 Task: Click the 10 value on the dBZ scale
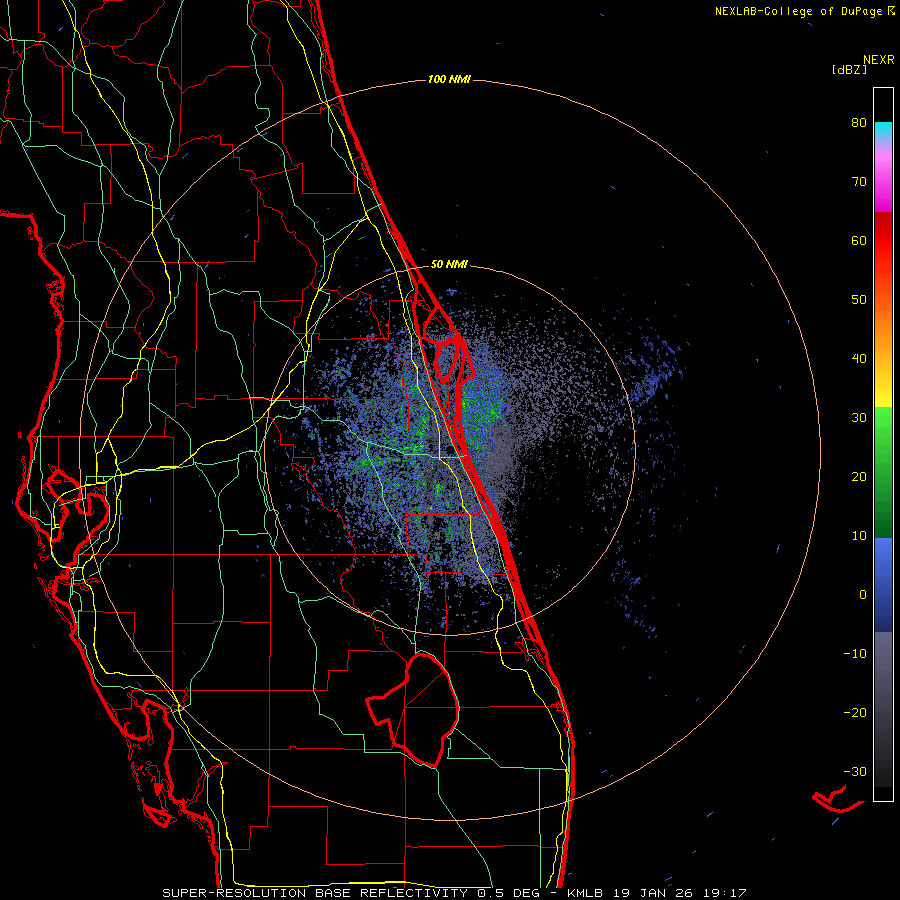coord(859,537)
